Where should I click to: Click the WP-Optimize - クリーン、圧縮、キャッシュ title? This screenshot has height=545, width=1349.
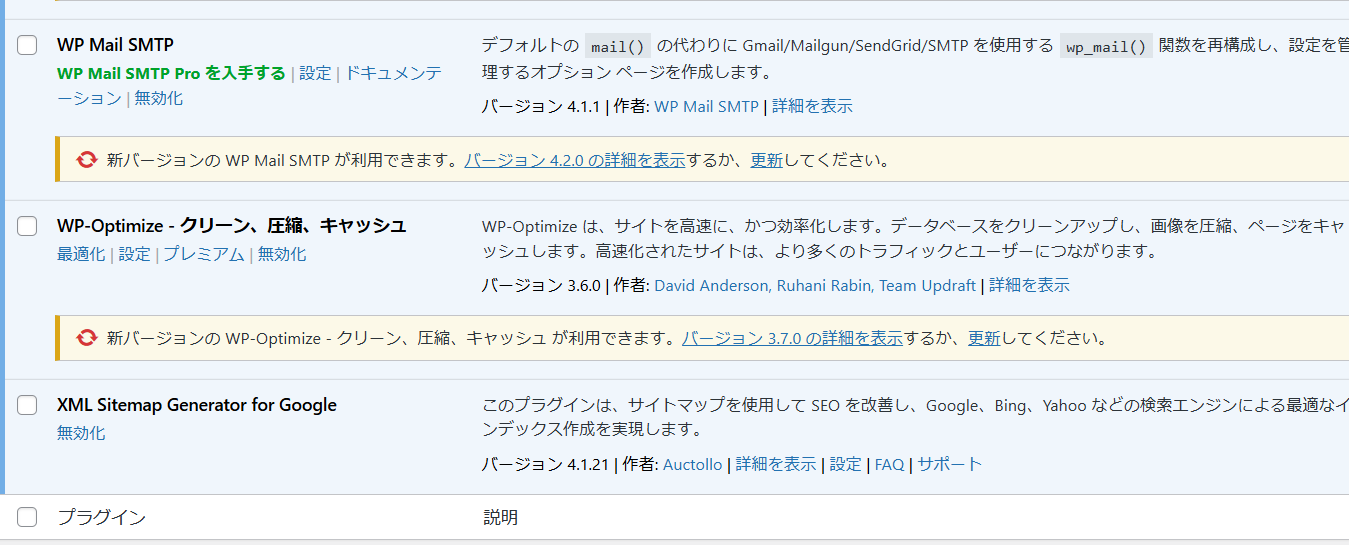[232, 226]
